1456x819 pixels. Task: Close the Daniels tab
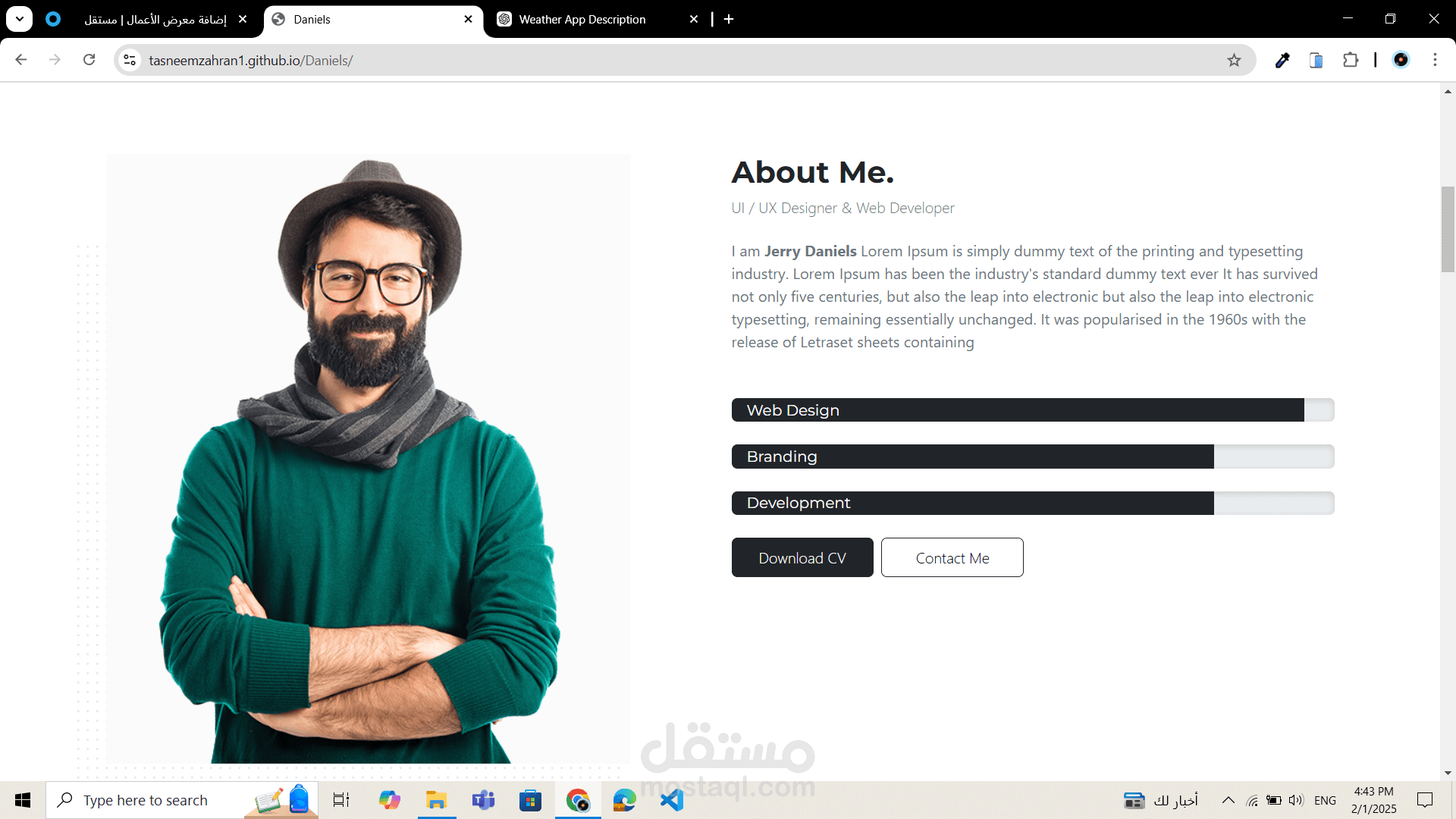468,20
